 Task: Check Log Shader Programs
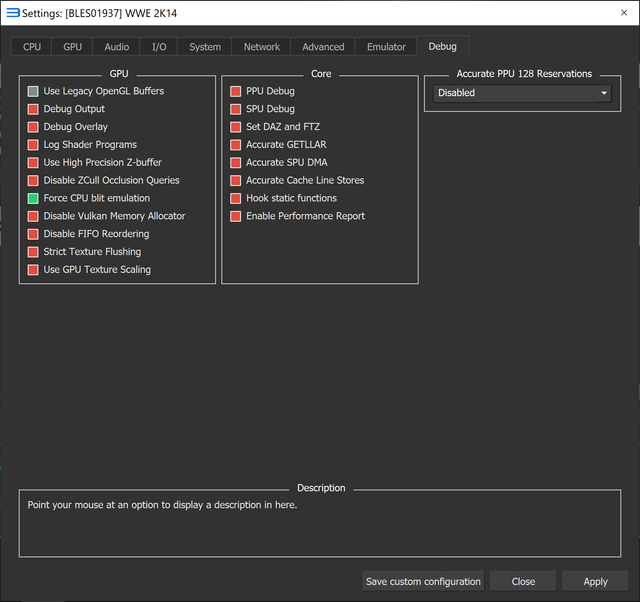coord(33,145)
